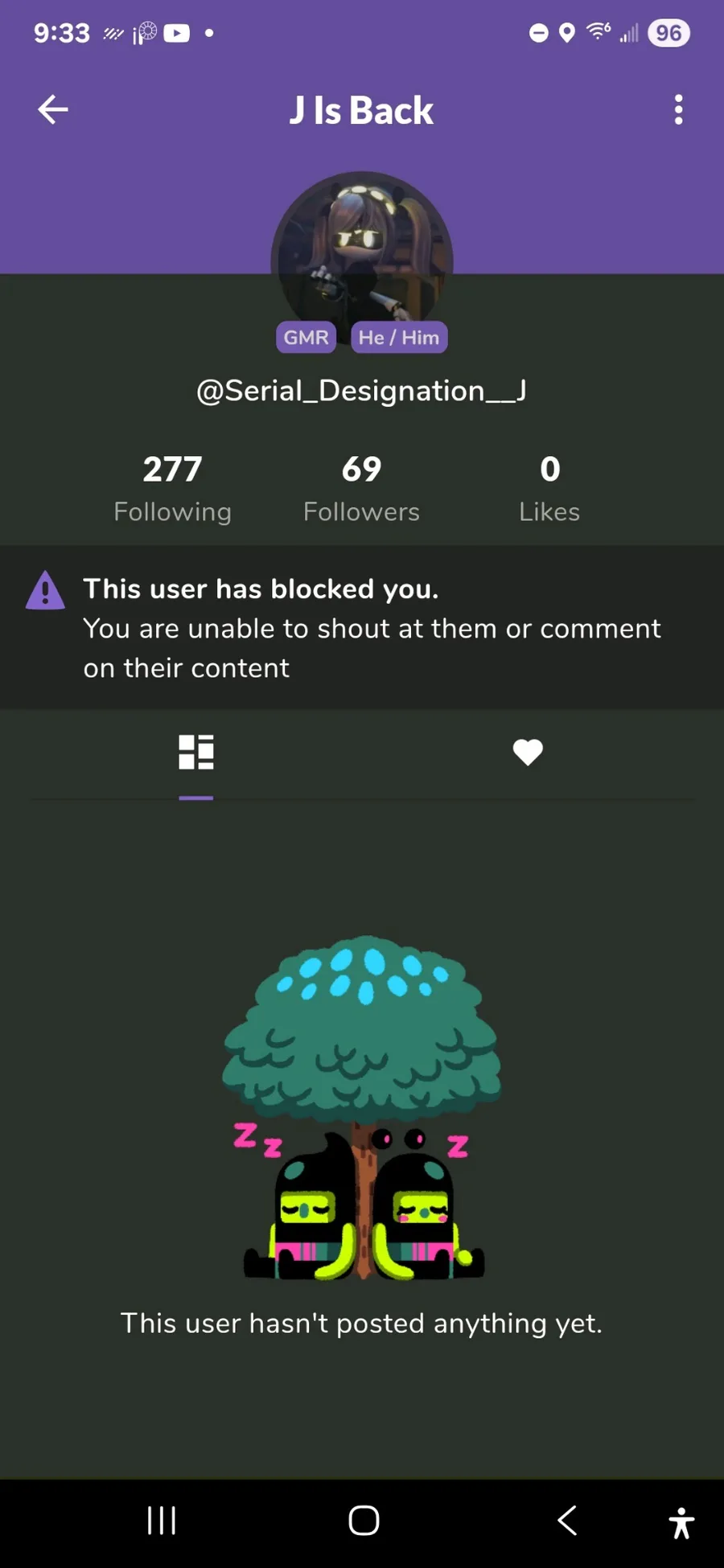Tap the blocked warning triangle icon

point(45,590)
